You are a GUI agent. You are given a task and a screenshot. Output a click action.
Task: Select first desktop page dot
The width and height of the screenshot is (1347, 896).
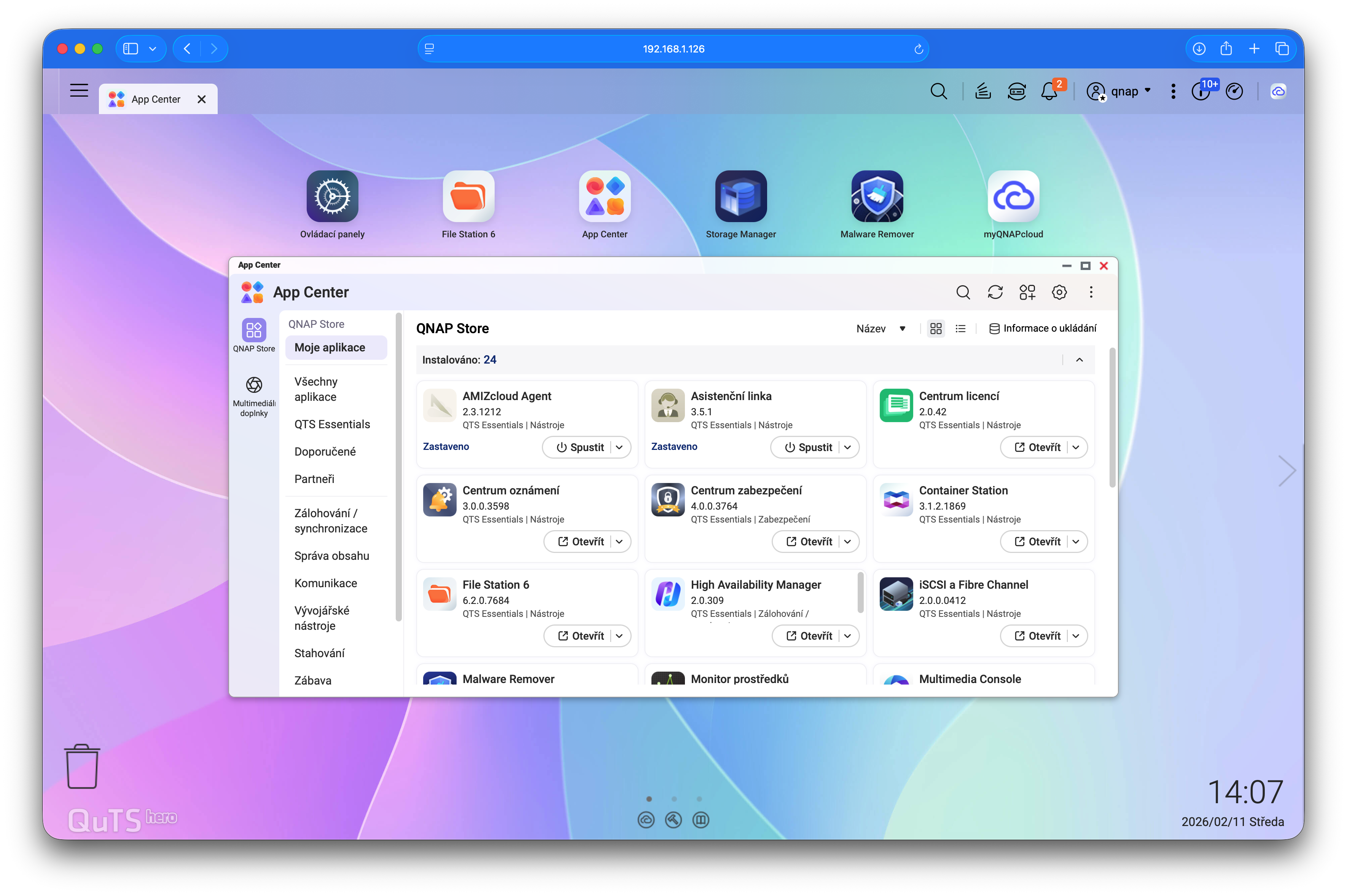649,799
